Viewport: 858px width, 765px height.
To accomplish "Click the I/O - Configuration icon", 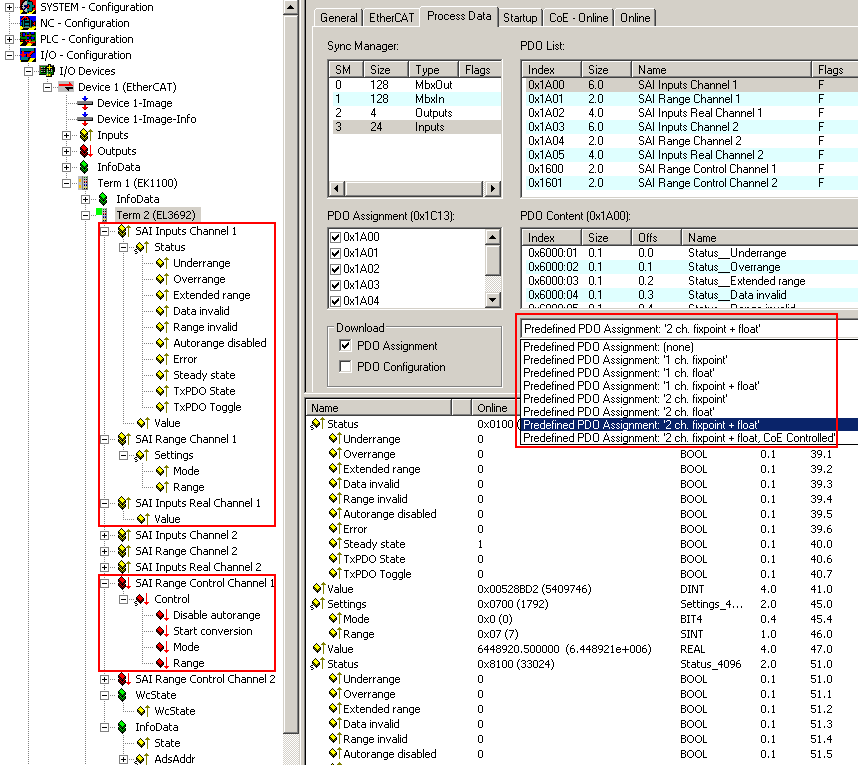I will coord(27,55).
